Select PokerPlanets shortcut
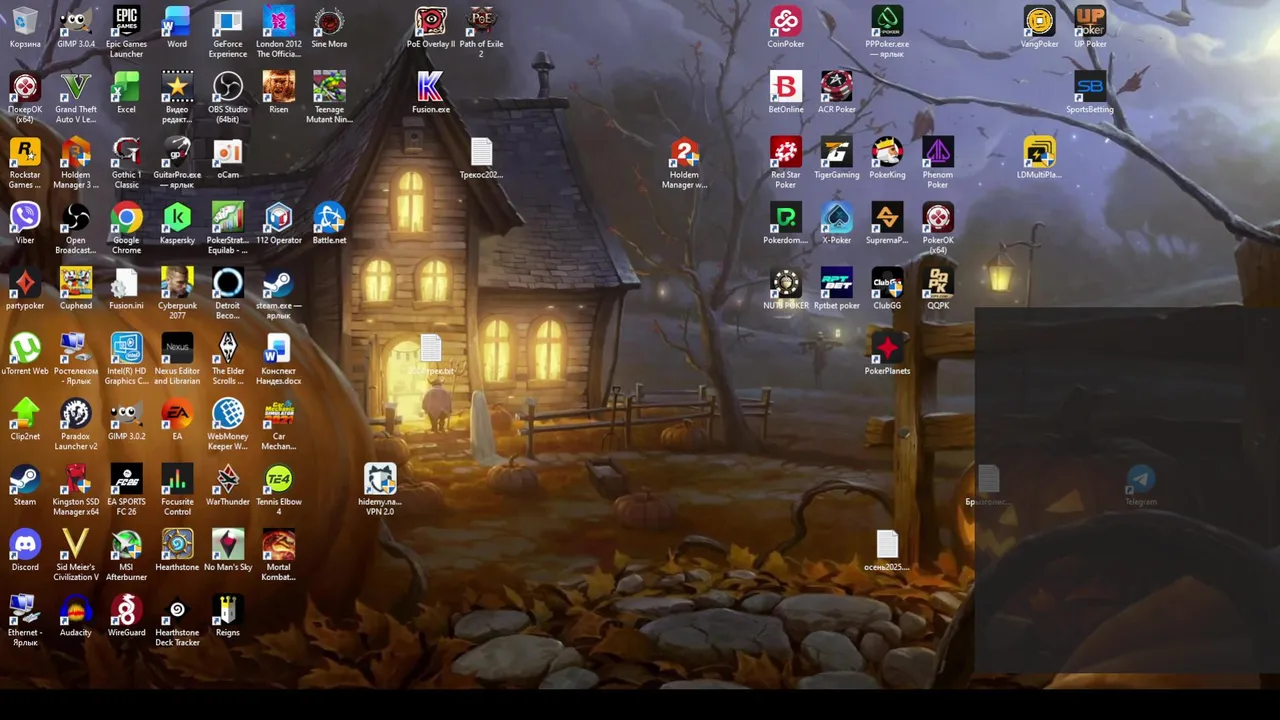Image resolution: width=1280 pixels, height=720 pixels. [887, 355]
